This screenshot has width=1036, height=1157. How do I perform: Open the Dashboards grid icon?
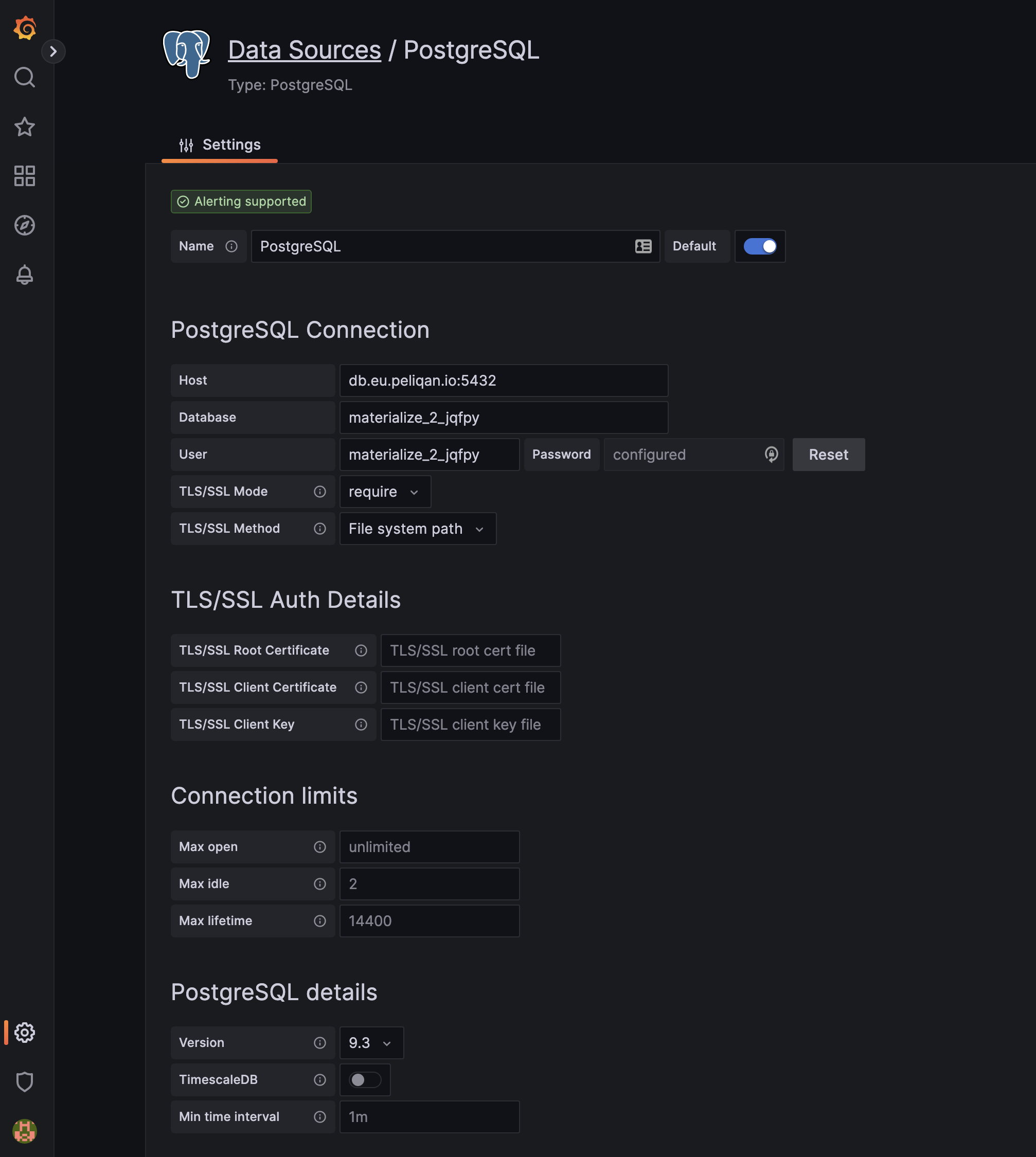coord(25,176)
